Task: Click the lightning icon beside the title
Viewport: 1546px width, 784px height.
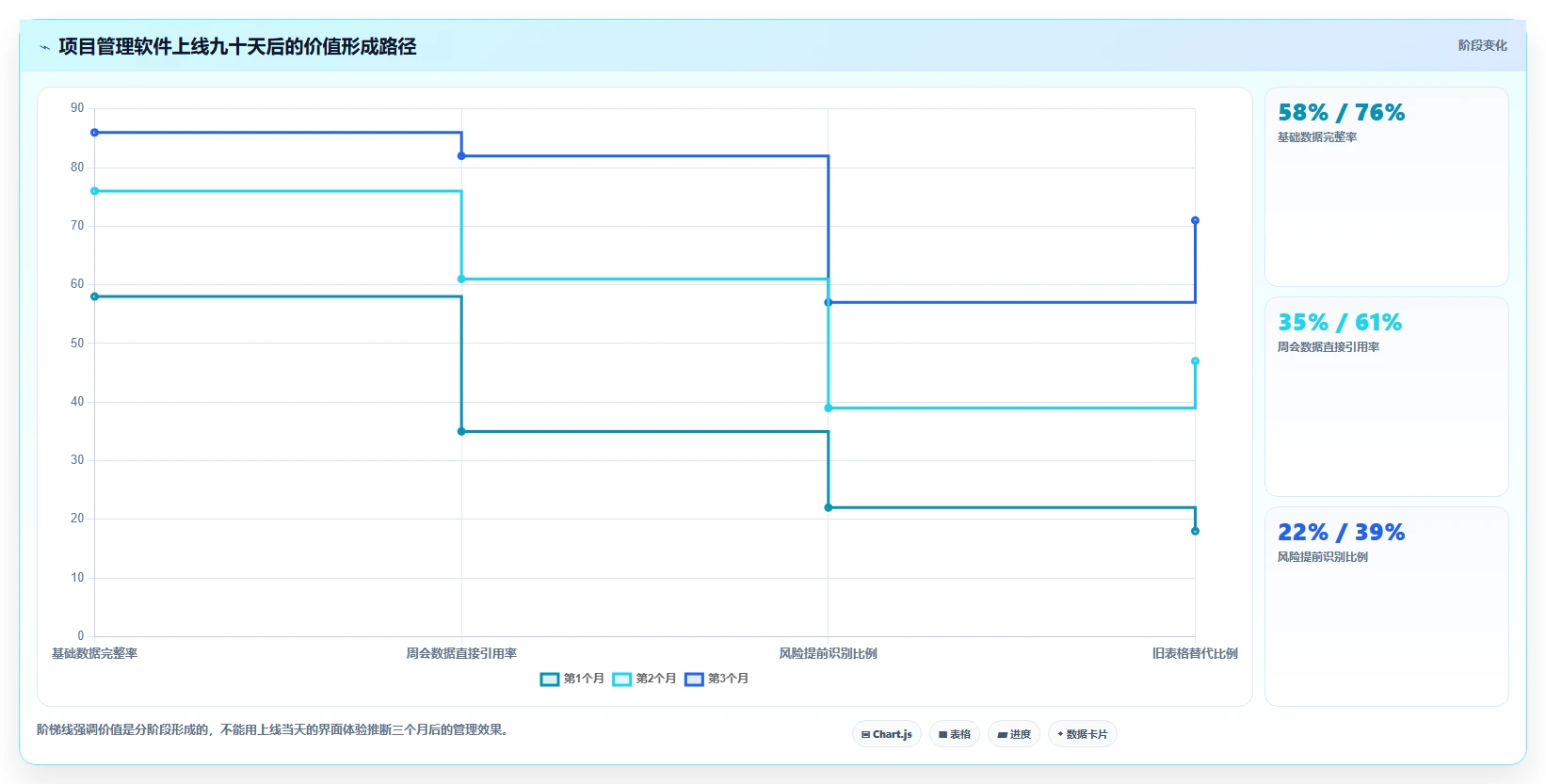Action: [44, 47]
